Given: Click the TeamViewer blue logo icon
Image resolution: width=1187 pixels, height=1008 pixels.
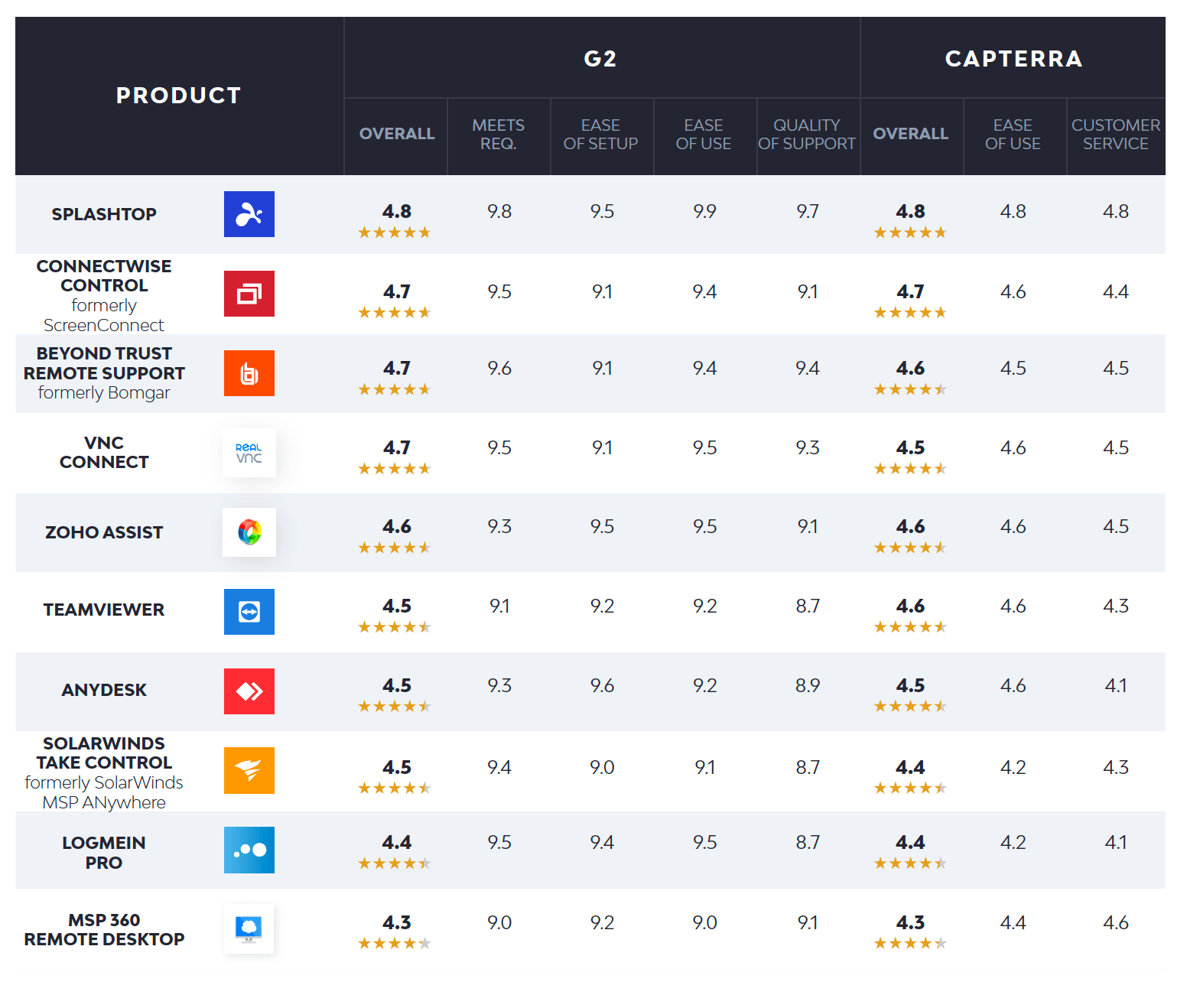Looking at the screenshot, I should (249, 612).
